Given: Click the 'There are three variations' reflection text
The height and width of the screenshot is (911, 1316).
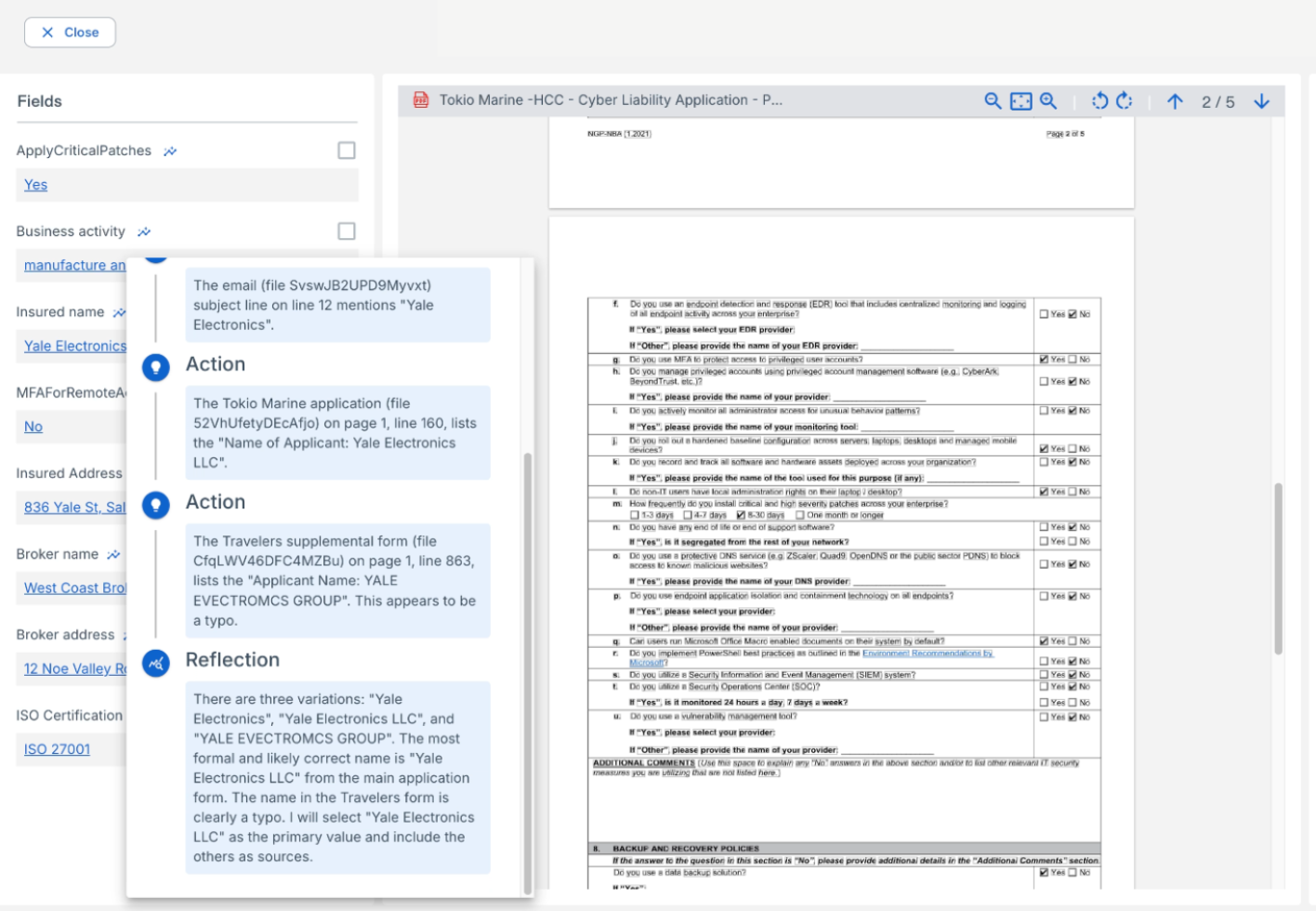Looking at the screenshot, I should click(337, 778).
